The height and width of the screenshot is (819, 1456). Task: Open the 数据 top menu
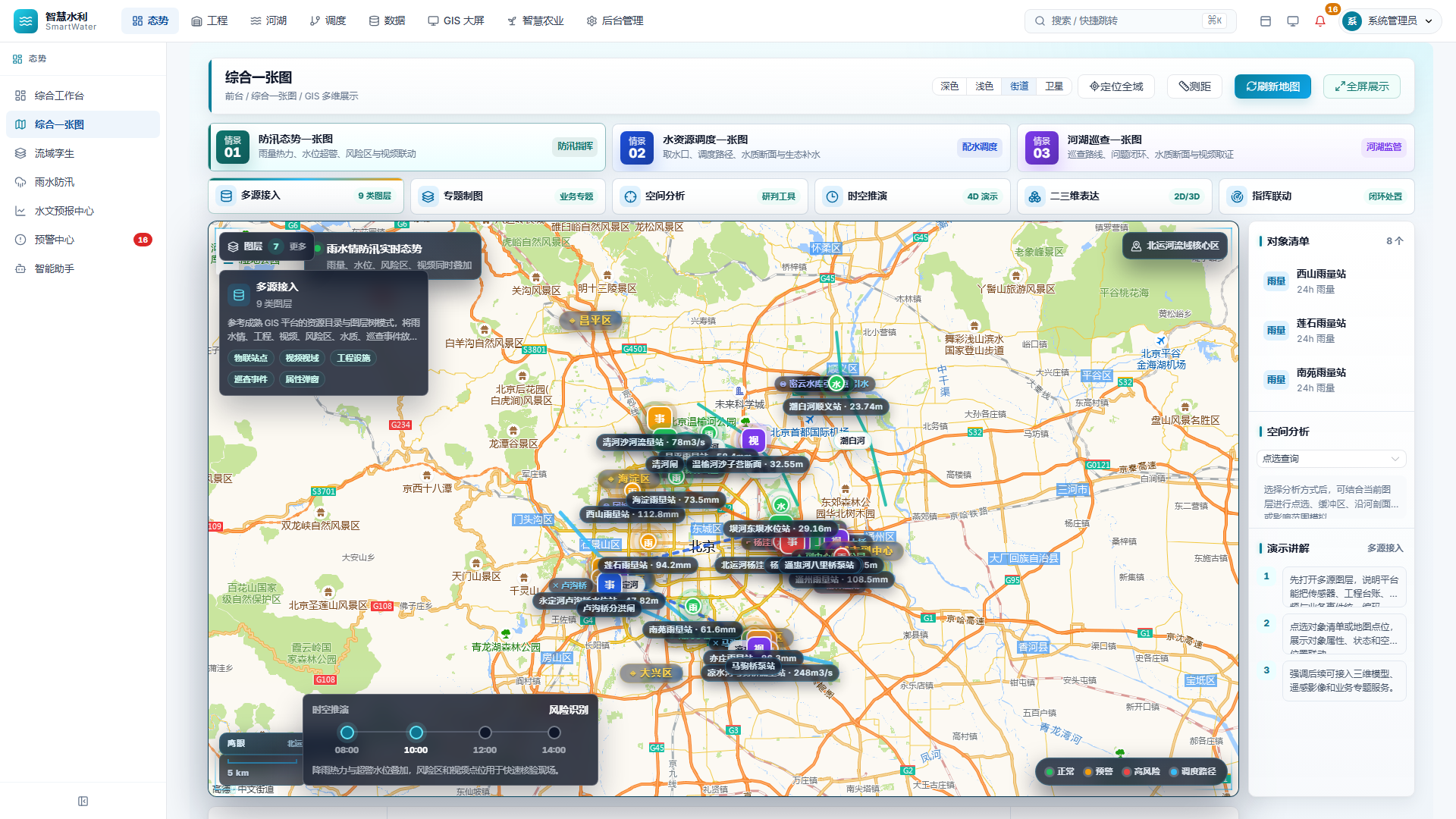coord(387,21)
